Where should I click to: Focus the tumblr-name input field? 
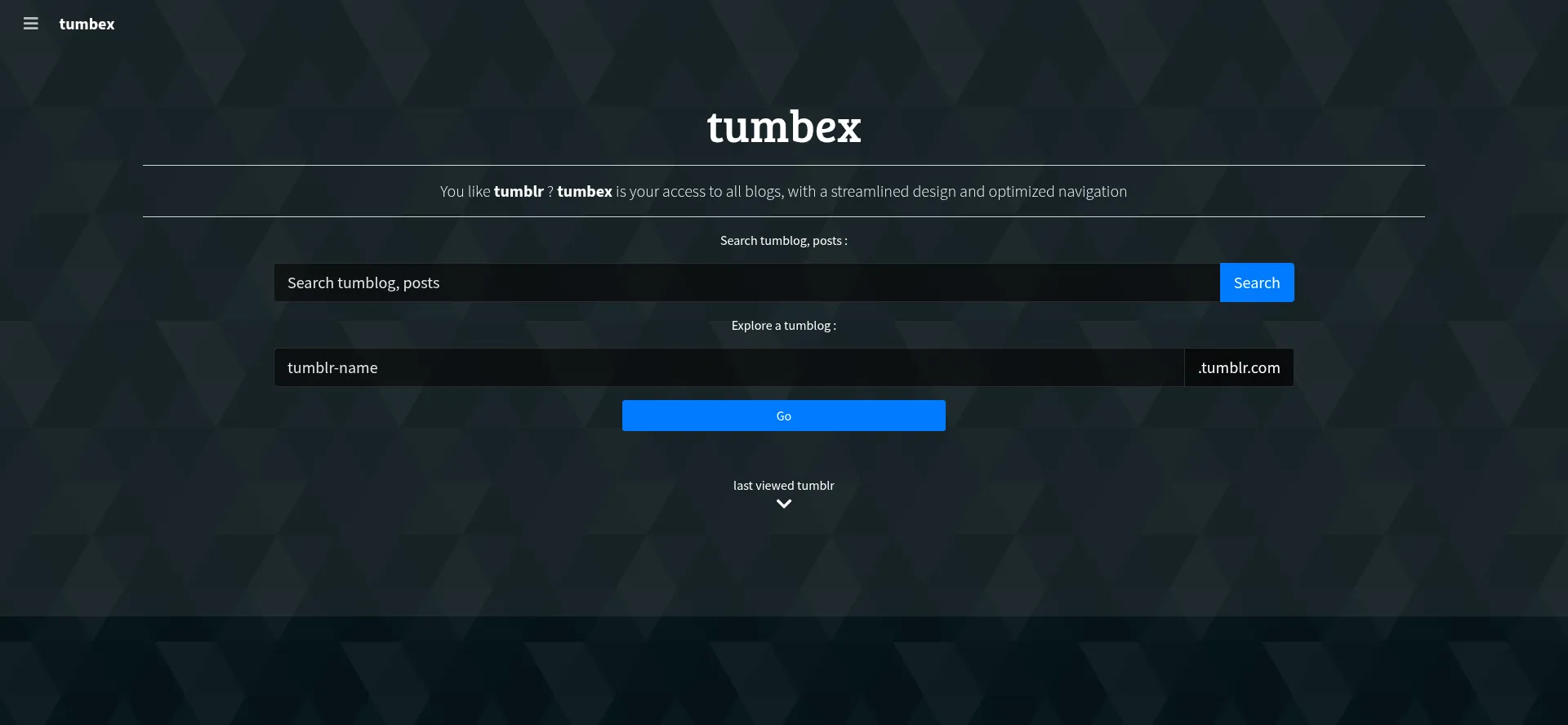click(728, 367)
